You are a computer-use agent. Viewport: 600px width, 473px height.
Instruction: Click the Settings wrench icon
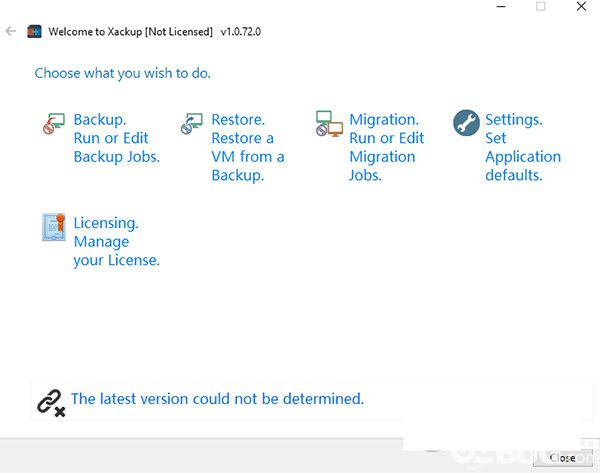point(466,123)
